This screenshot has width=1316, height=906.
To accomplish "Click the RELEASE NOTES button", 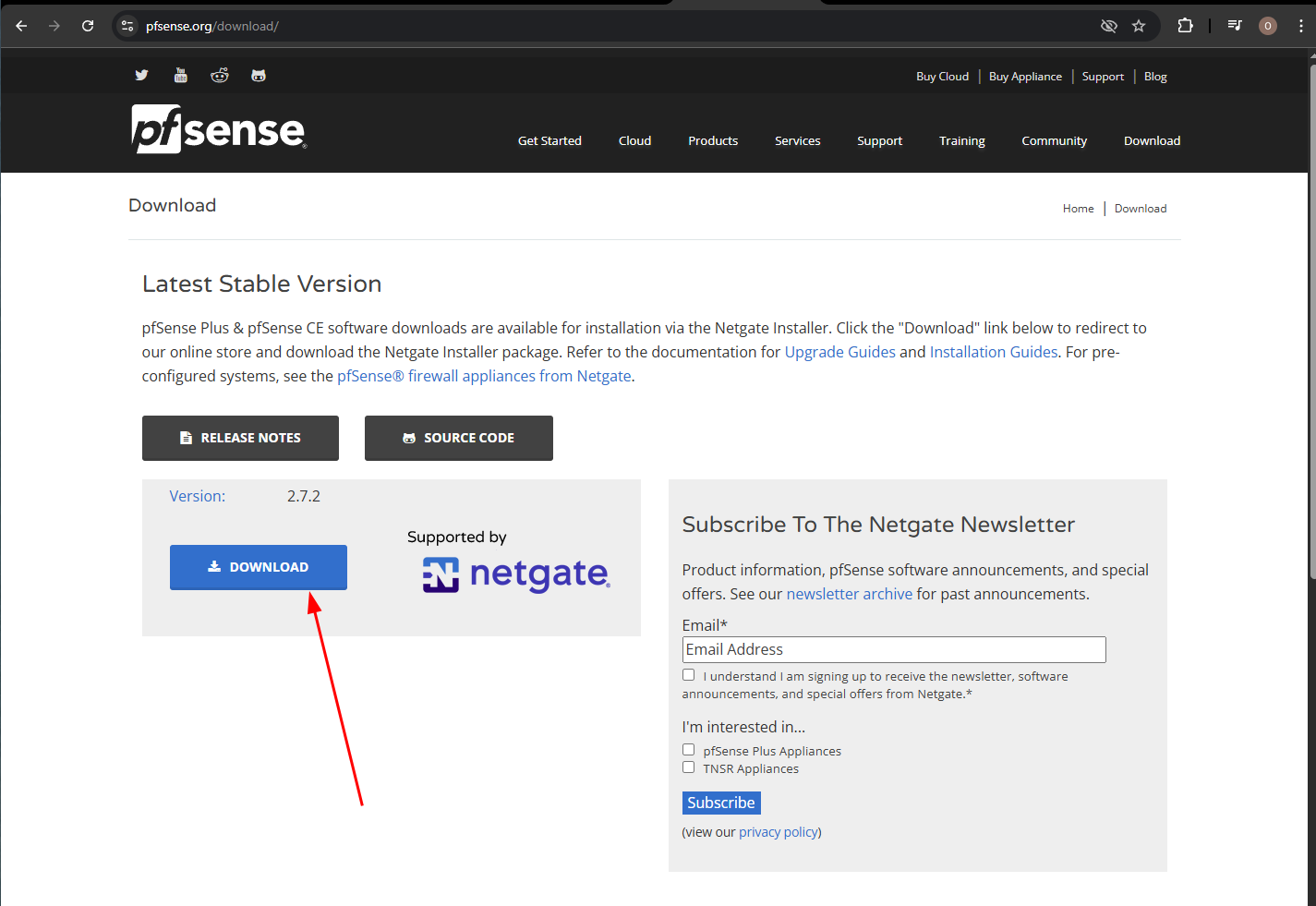I will coord(240,438).
